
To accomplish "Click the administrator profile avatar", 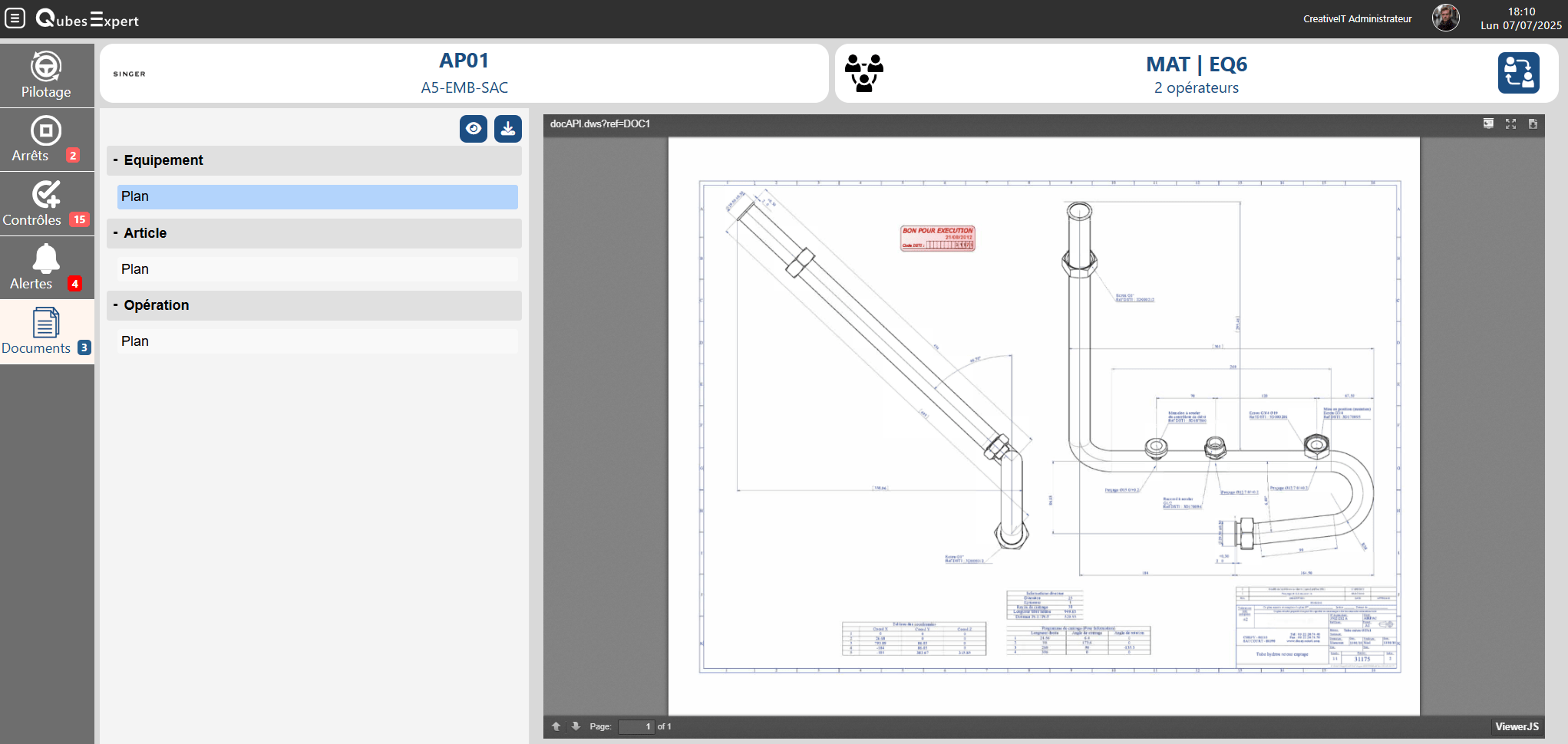I will (x=1445, y=18).
